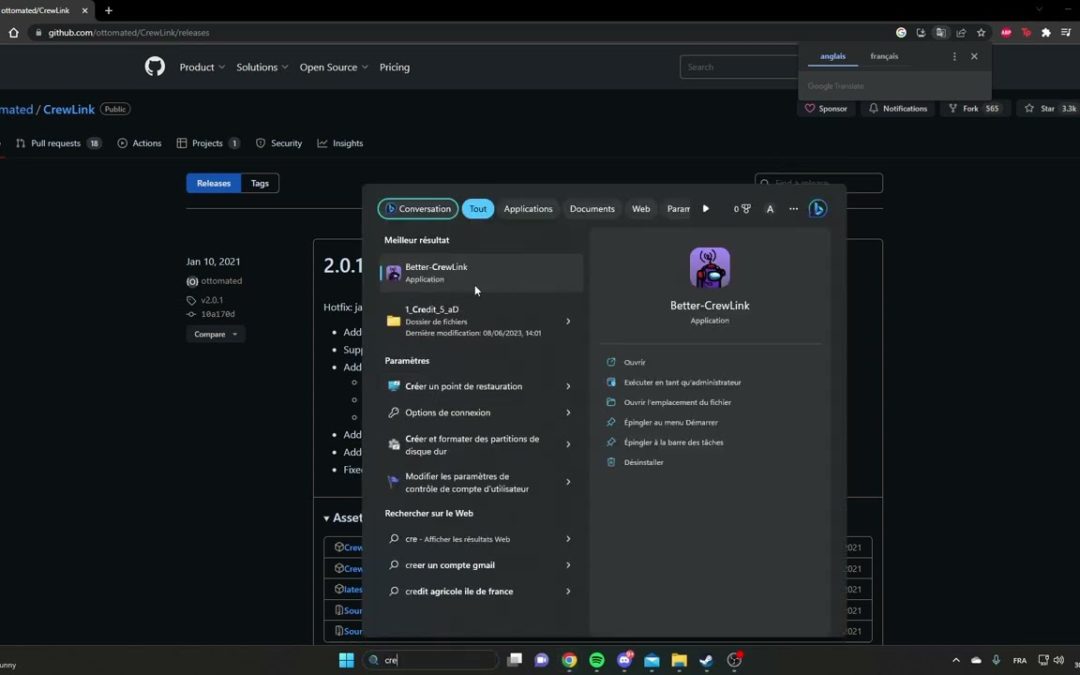1080x675 pixels.
Task: Go to GitHub Pricing page
Action: click(x=395, y=67)
